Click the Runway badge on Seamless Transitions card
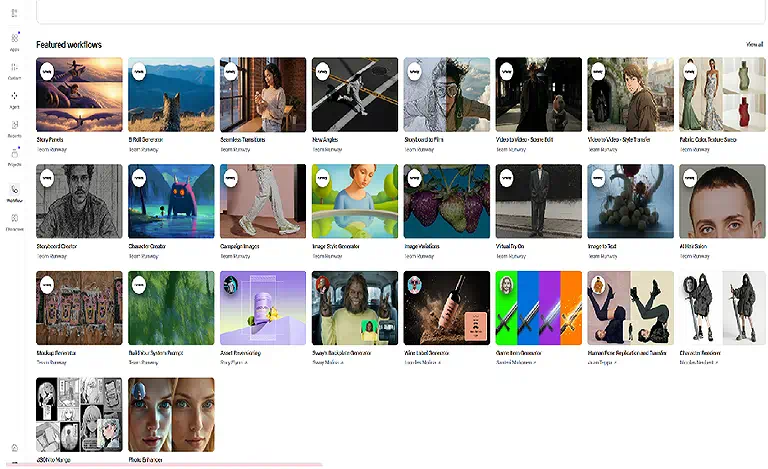Image resolution: width=768 pixels, height=469 pixels. (231, 71)
